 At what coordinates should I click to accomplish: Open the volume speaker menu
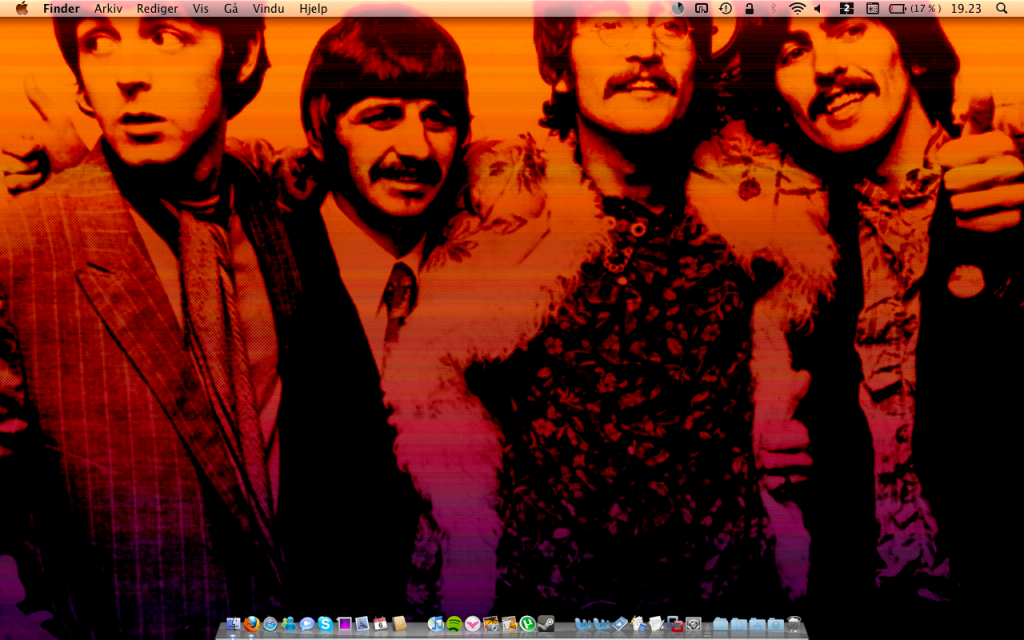(818, 8)
